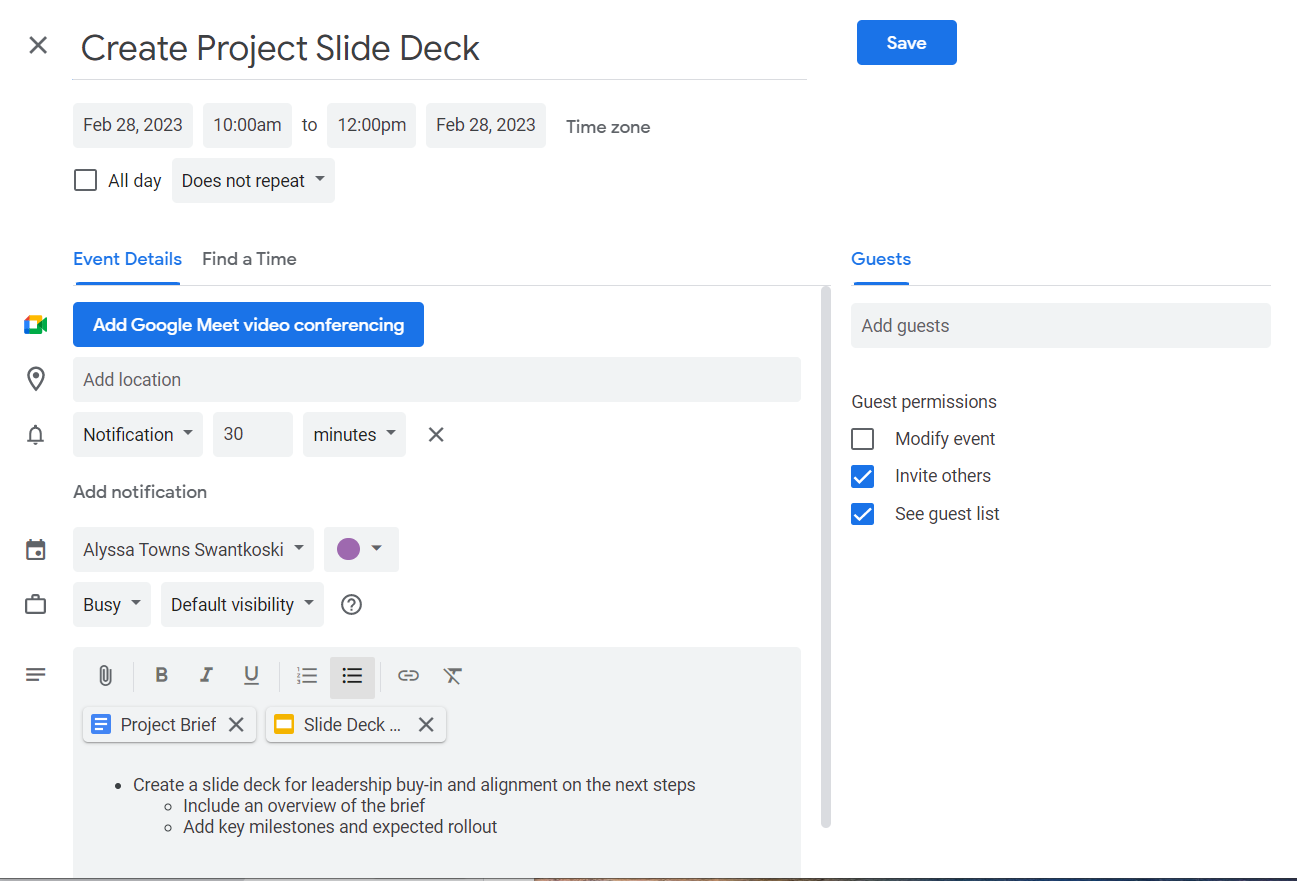Screen dimensions: 1297x881
Task: Toggle bold formatting in description
Action: pyautogui.click(x=161, y=676)
